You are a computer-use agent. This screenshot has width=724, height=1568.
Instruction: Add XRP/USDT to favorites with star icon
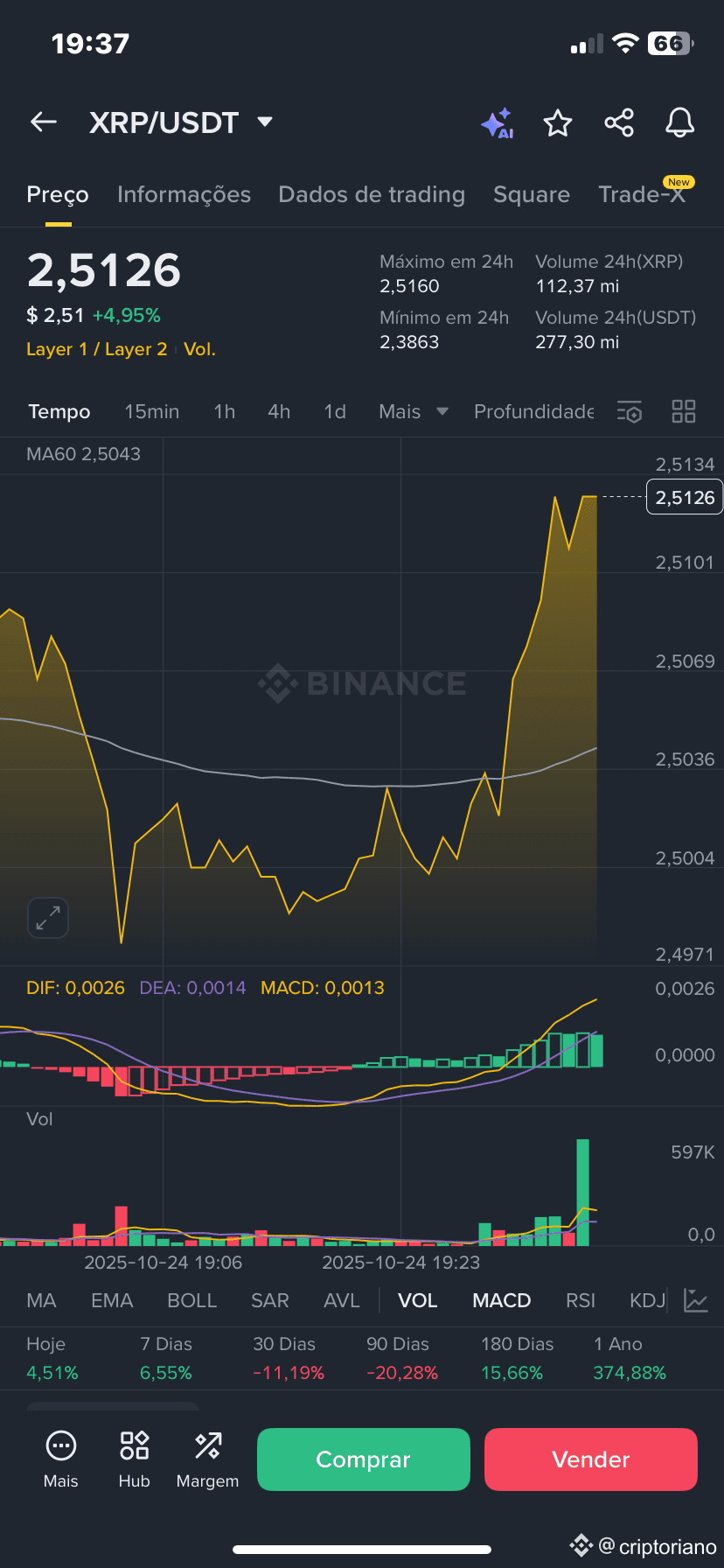click(x=558, y=123)
